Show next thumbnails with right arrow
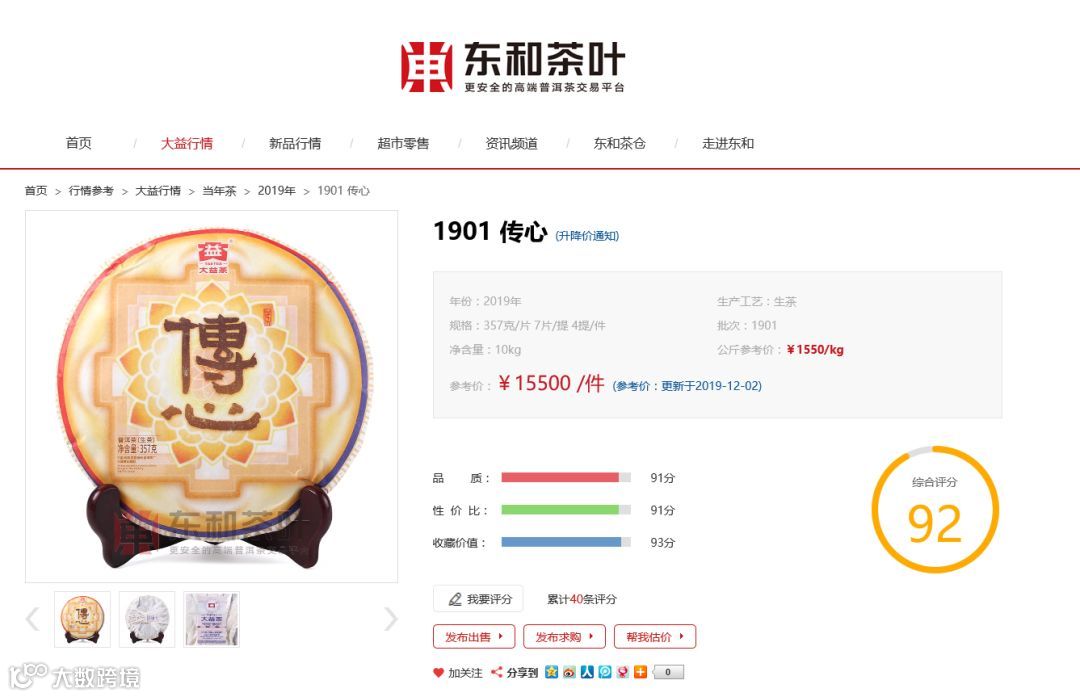 click(x=391, y=618)
